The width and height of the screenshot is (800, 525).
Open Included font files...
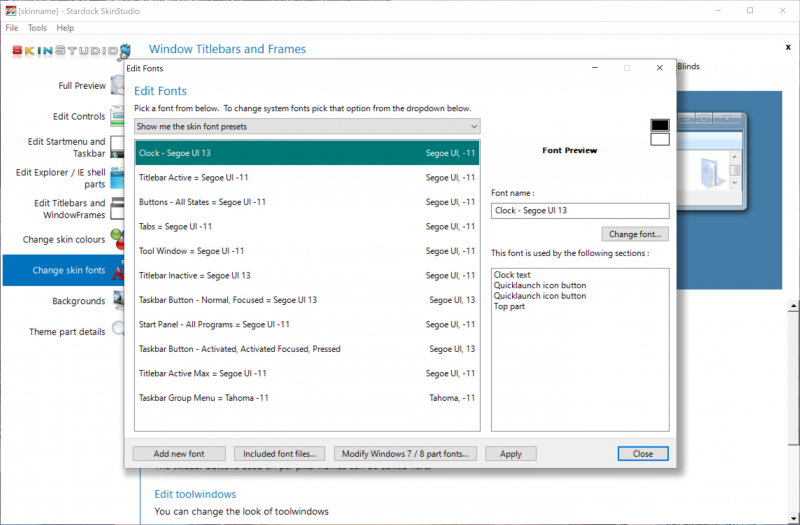click(x=279, y=453)
